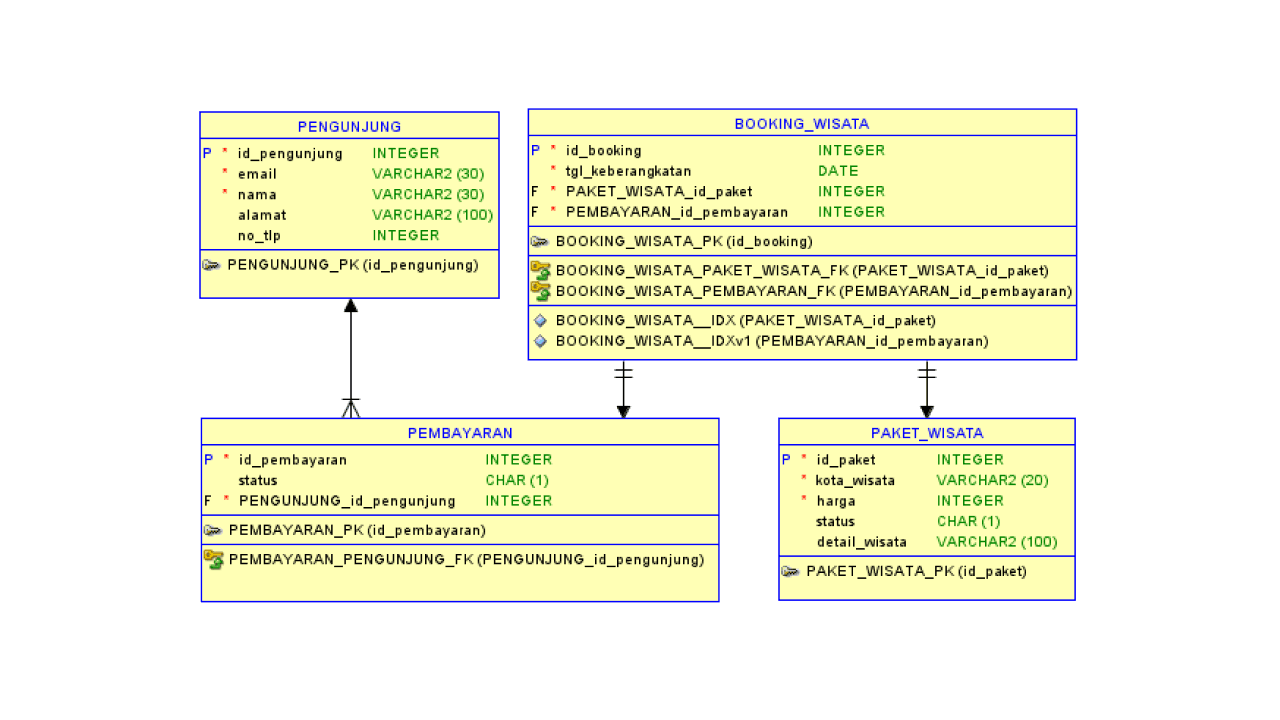The image size is (1280, 720).
Task: Click the CHAR (1) type in PEMBAYARAN
Action: (518, 480)
